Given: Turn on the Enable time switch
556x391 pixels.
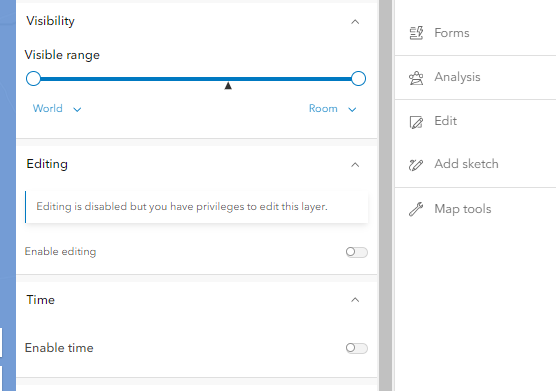Looking at the screenshot, I should [x=357, y=348].
